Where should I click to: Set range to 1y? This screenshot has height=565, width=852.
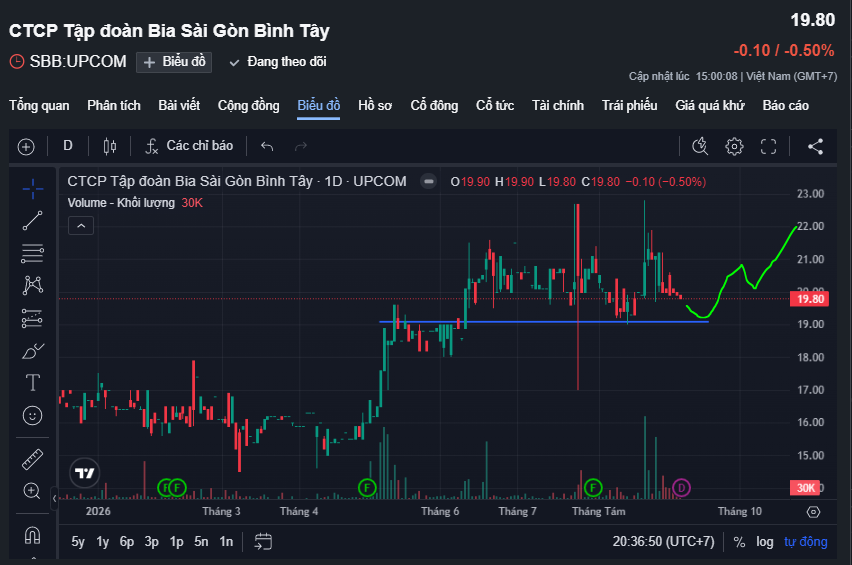pyautogui.click(x=103, y=542)
